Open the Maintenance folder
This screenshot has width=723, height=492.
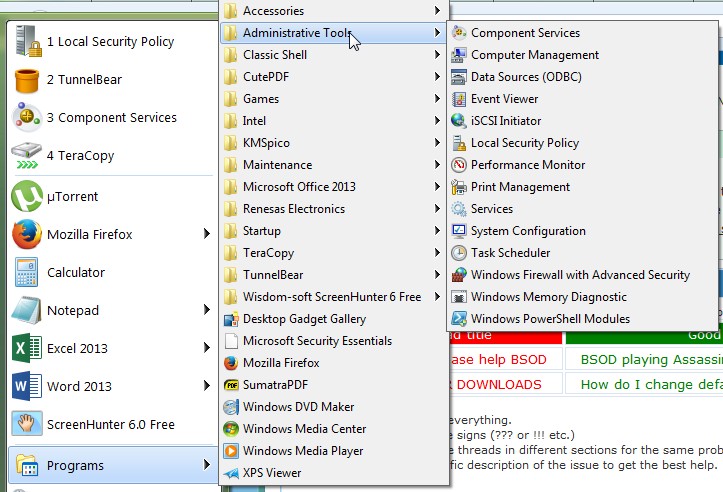coord(334,165)
